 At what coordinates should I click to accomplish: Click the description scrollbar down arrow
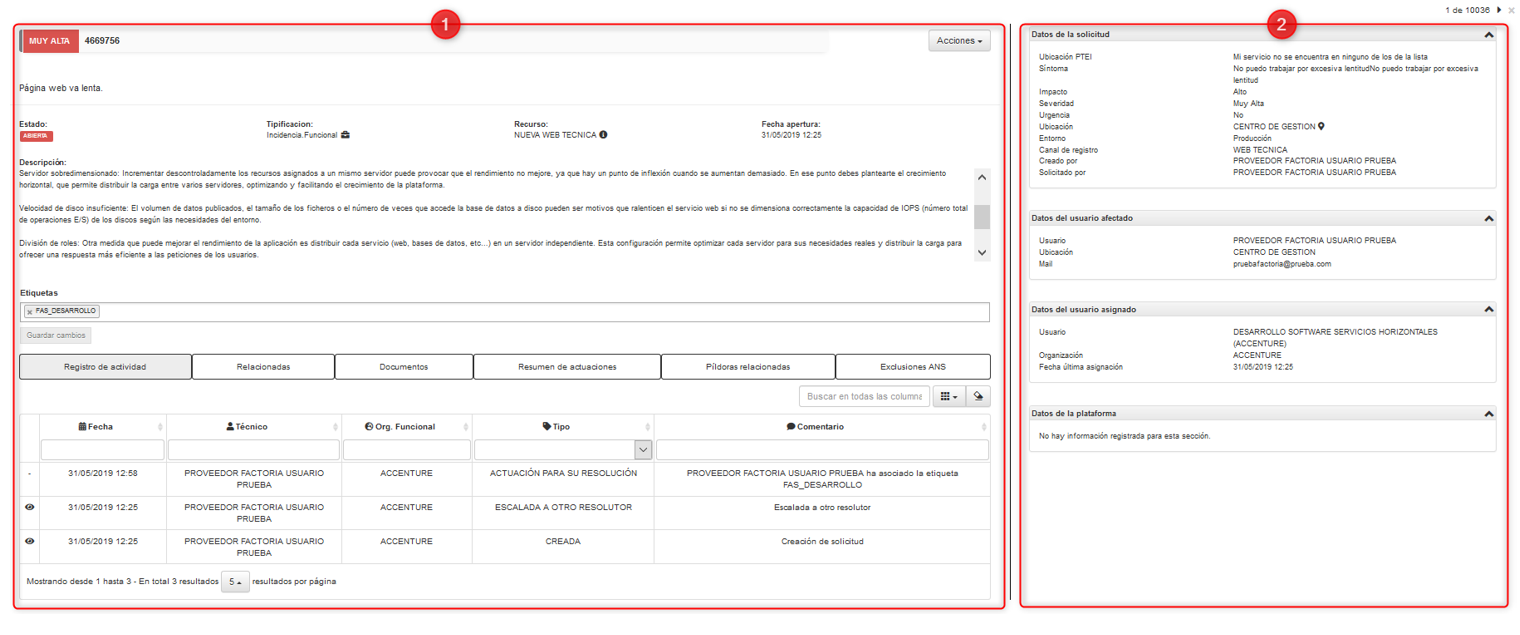(982, 253)
